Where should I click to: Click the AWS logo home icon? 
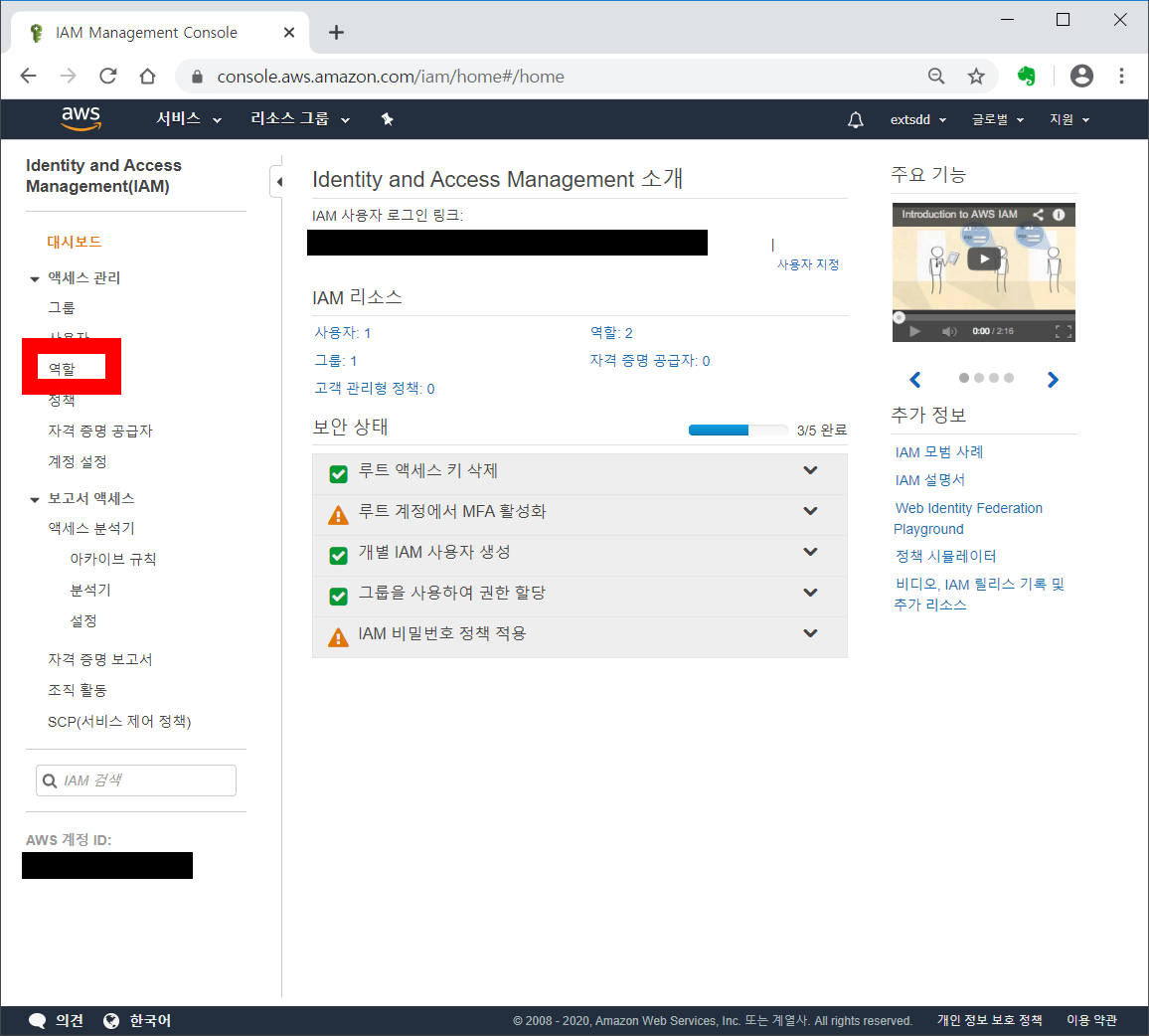pyautogui.click(x=81, y=118)
